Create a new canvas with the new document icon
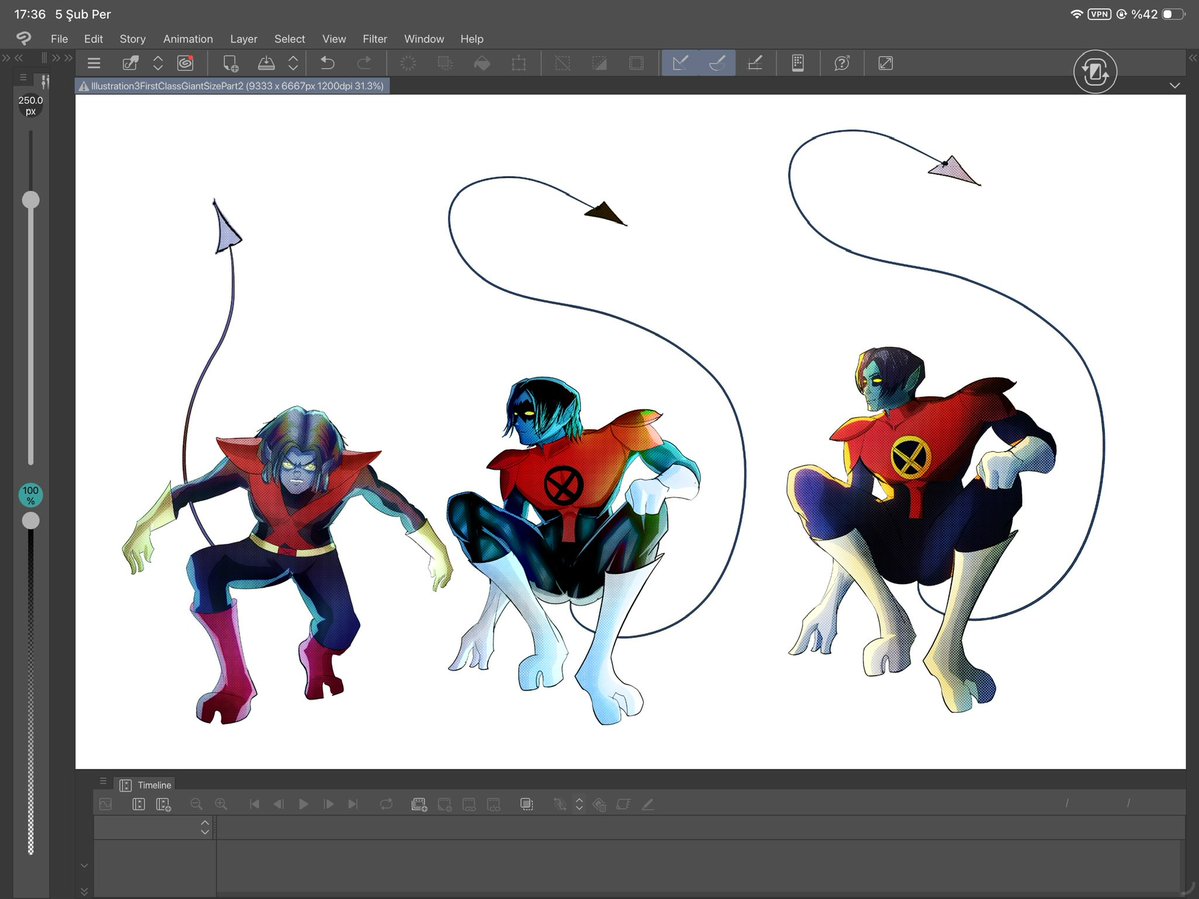Image resolution: width=1199 pixels, height=899 pixels. 229,63
